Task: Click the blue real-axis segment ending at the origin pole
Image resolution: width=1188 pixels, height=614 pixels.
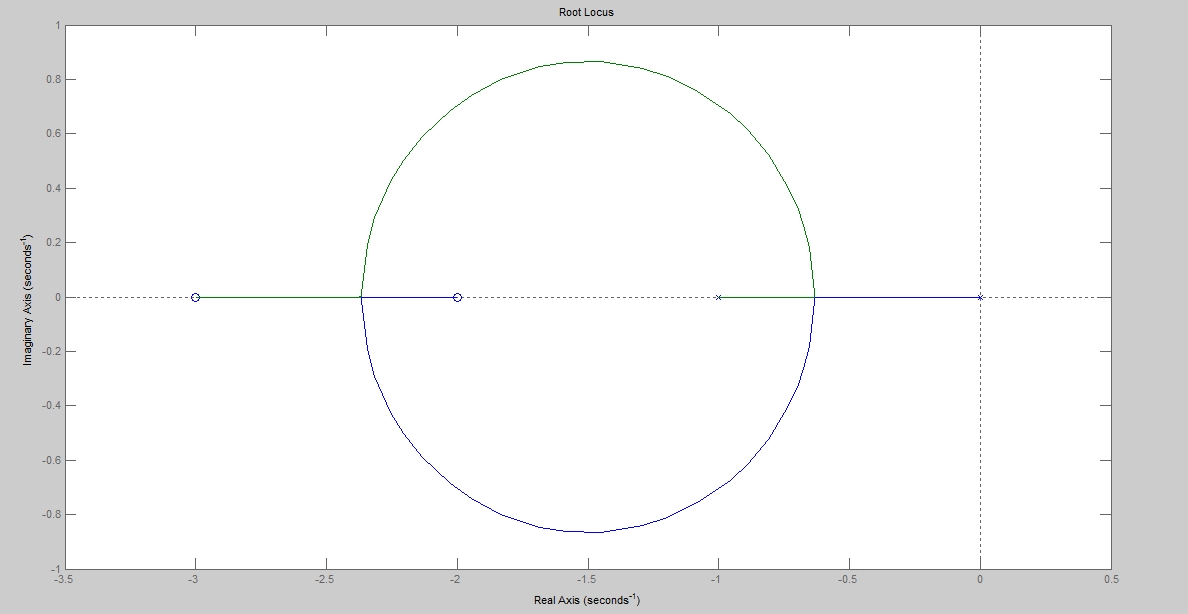Action: 897,297
